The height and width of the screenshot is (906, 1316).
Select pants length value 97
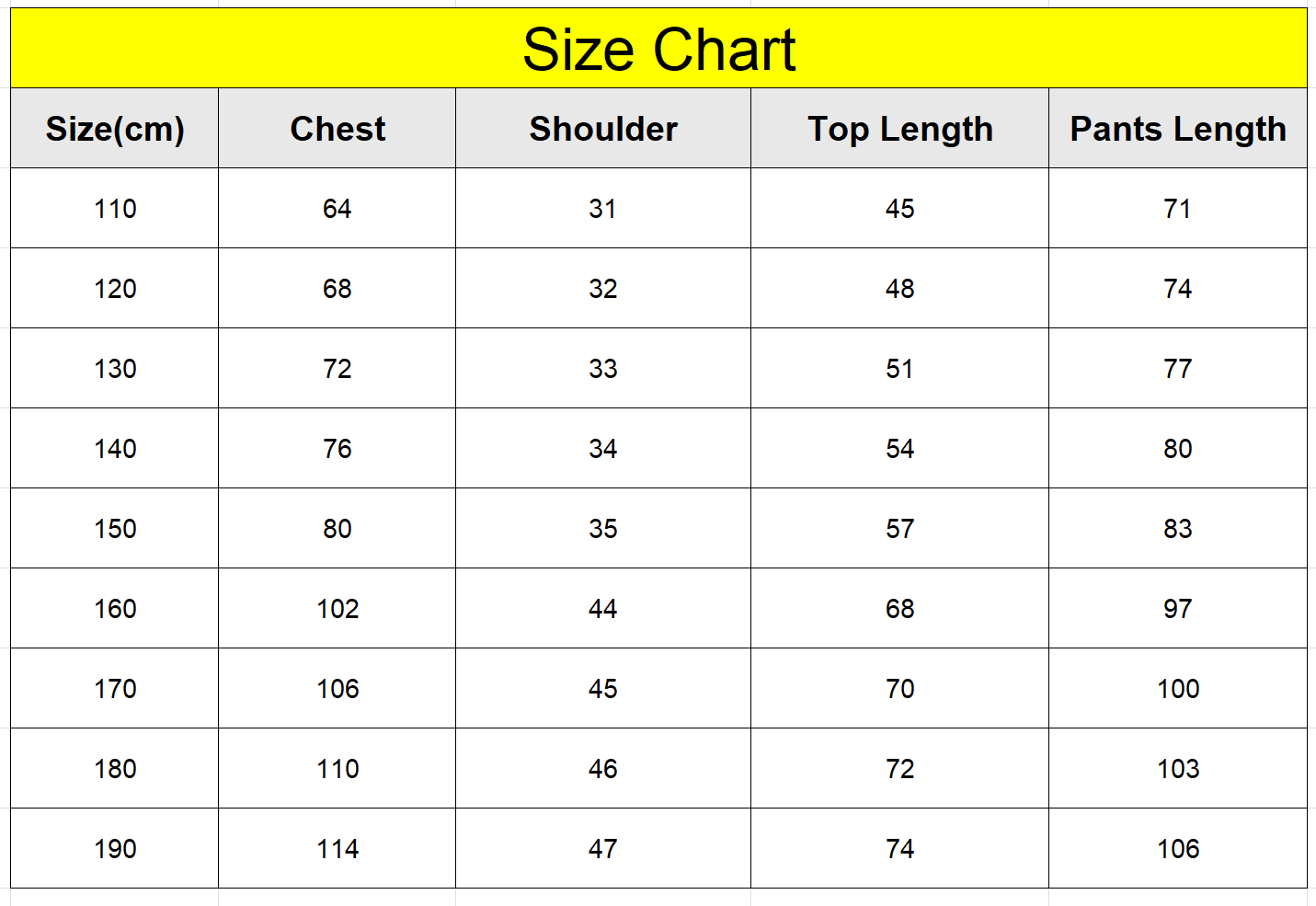pyautogui.click(x=1178, y=609)
